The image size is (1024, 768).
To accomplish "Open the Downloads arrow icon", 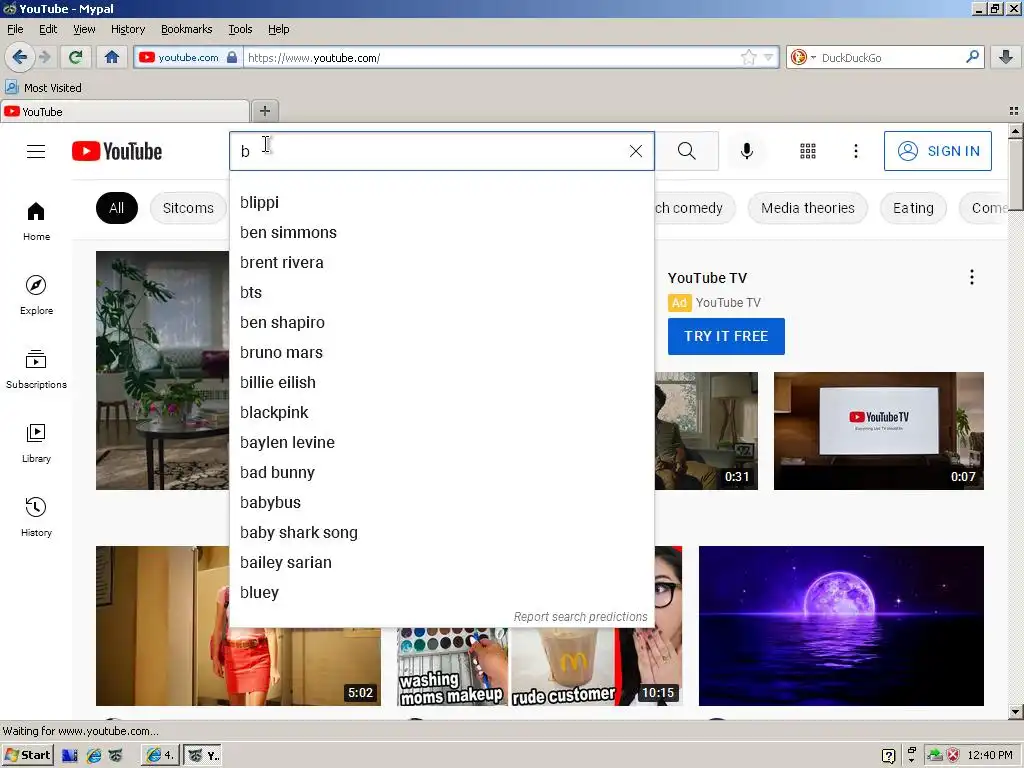I will tap(1006, 57).
